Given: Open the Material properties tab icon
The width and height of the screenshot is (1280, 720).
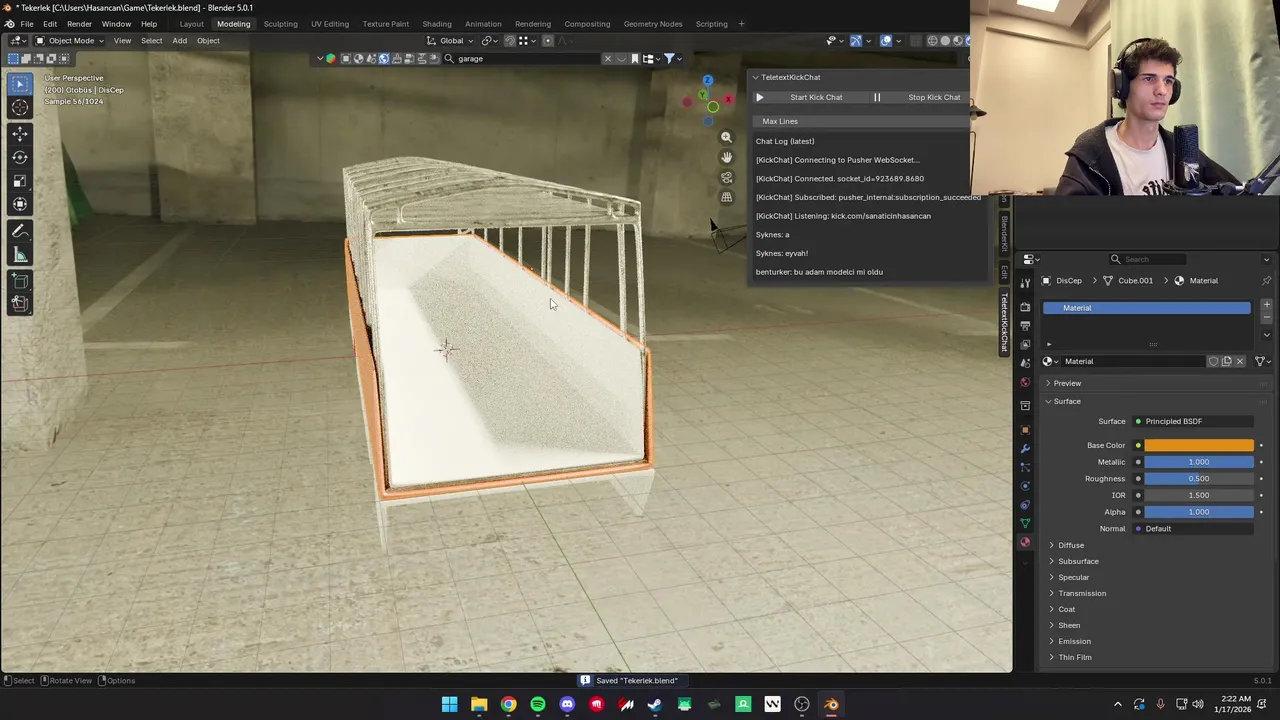Looking at the screenshot, I should [1025, 542].
